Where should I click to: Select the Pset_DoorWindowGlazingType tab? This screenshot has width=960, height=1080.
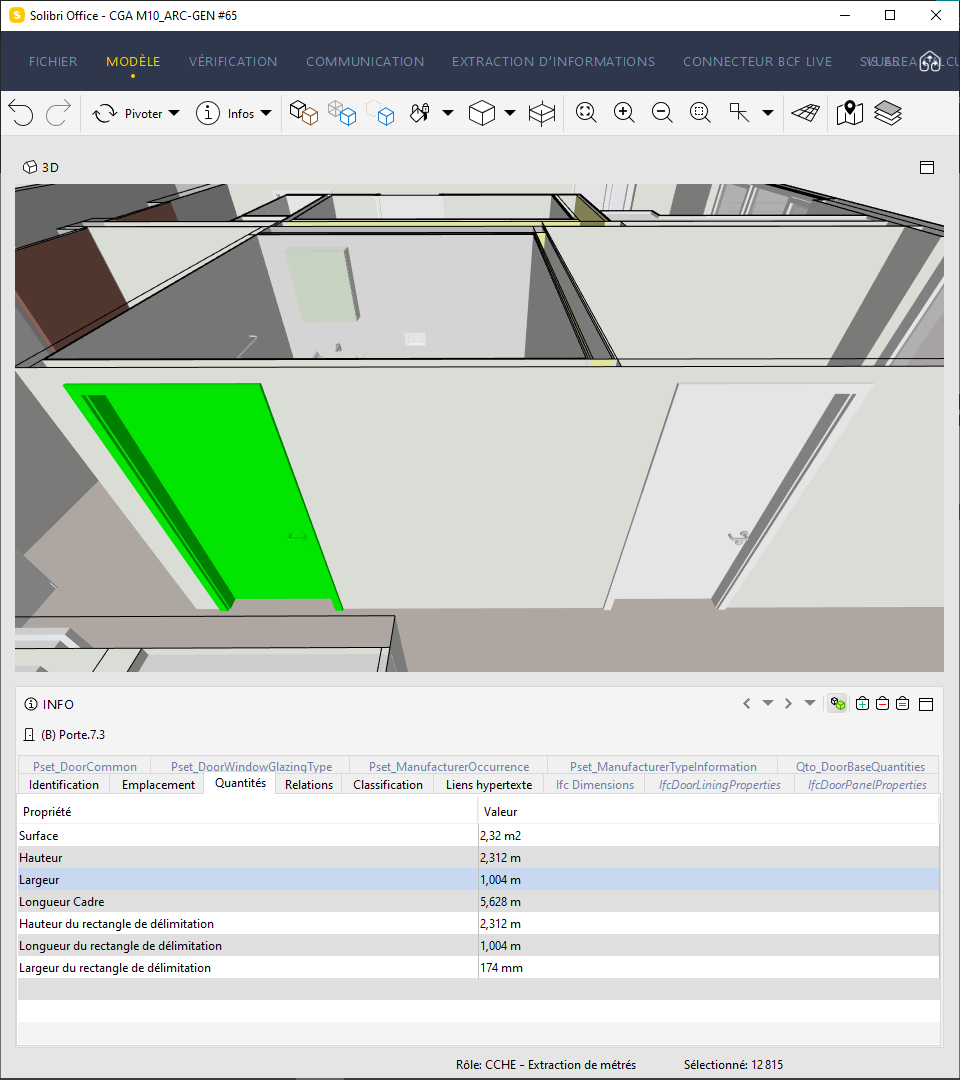pos(251,767)
